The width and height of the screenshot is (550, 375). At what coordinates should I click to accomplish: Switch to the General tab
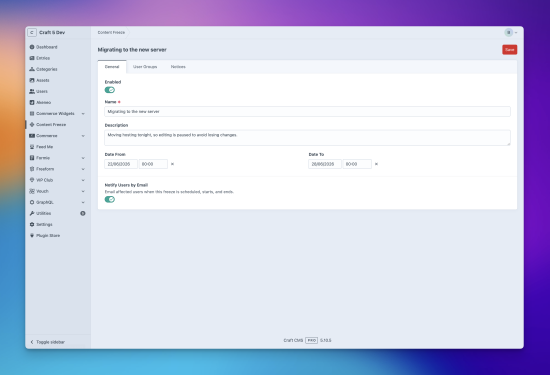112,67
